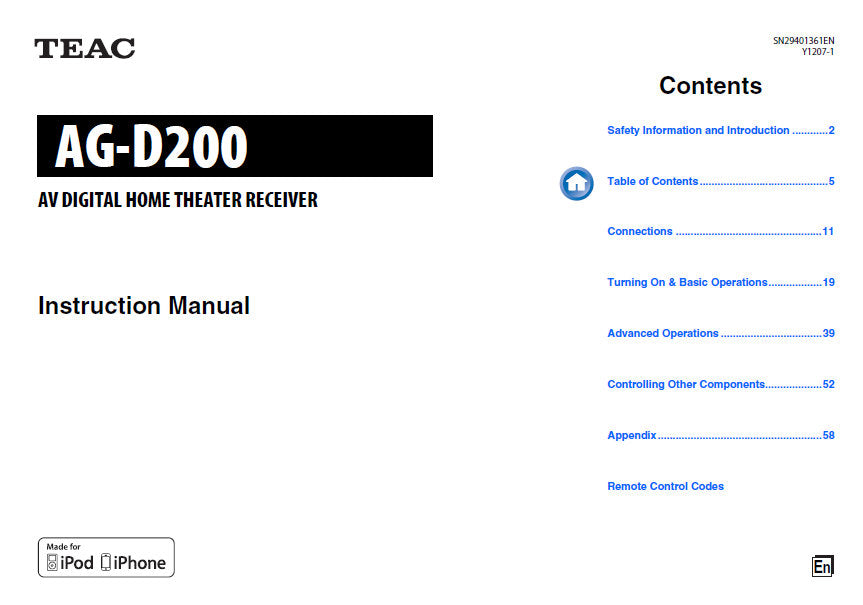
Task: Click the AG-D200 title banner
Action: [x=235, y=146]
